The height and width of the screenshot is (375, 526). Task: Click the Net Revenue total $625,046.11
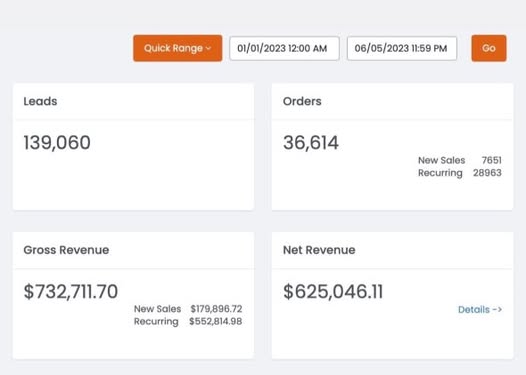coord(333,291)
